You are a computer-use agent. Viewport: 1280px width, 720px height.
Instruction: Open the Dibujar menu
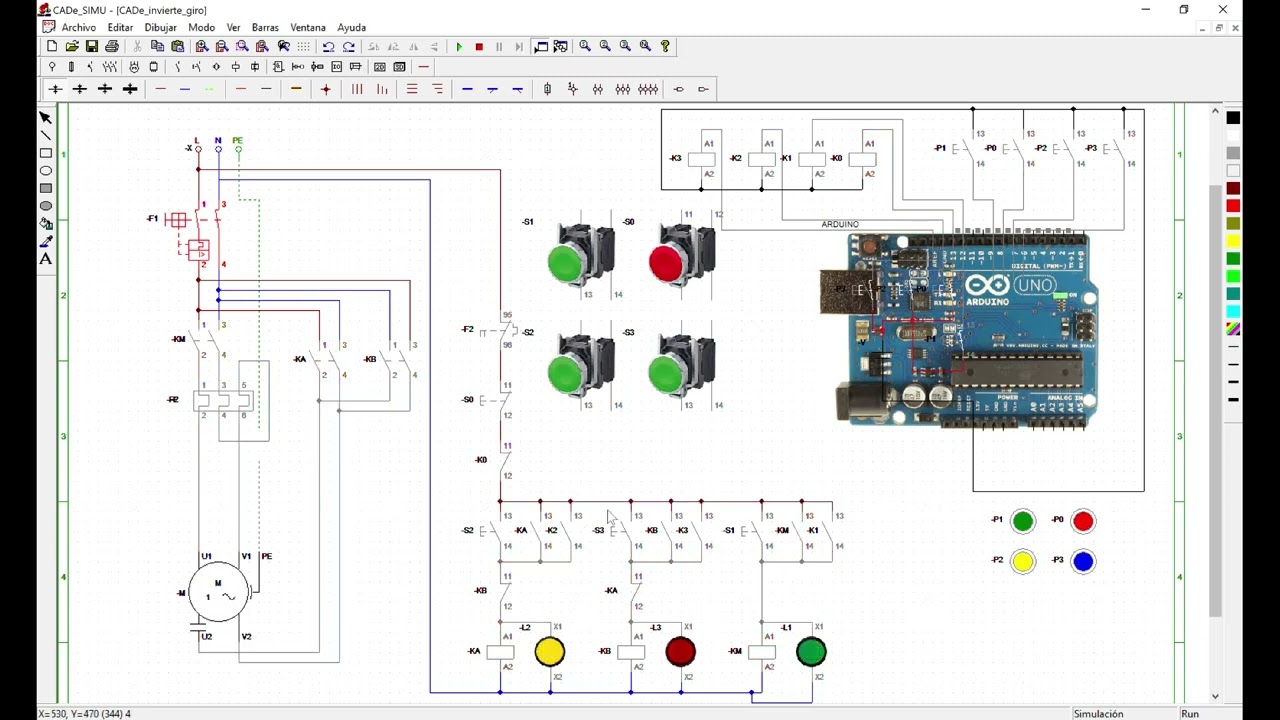point(160,28)
